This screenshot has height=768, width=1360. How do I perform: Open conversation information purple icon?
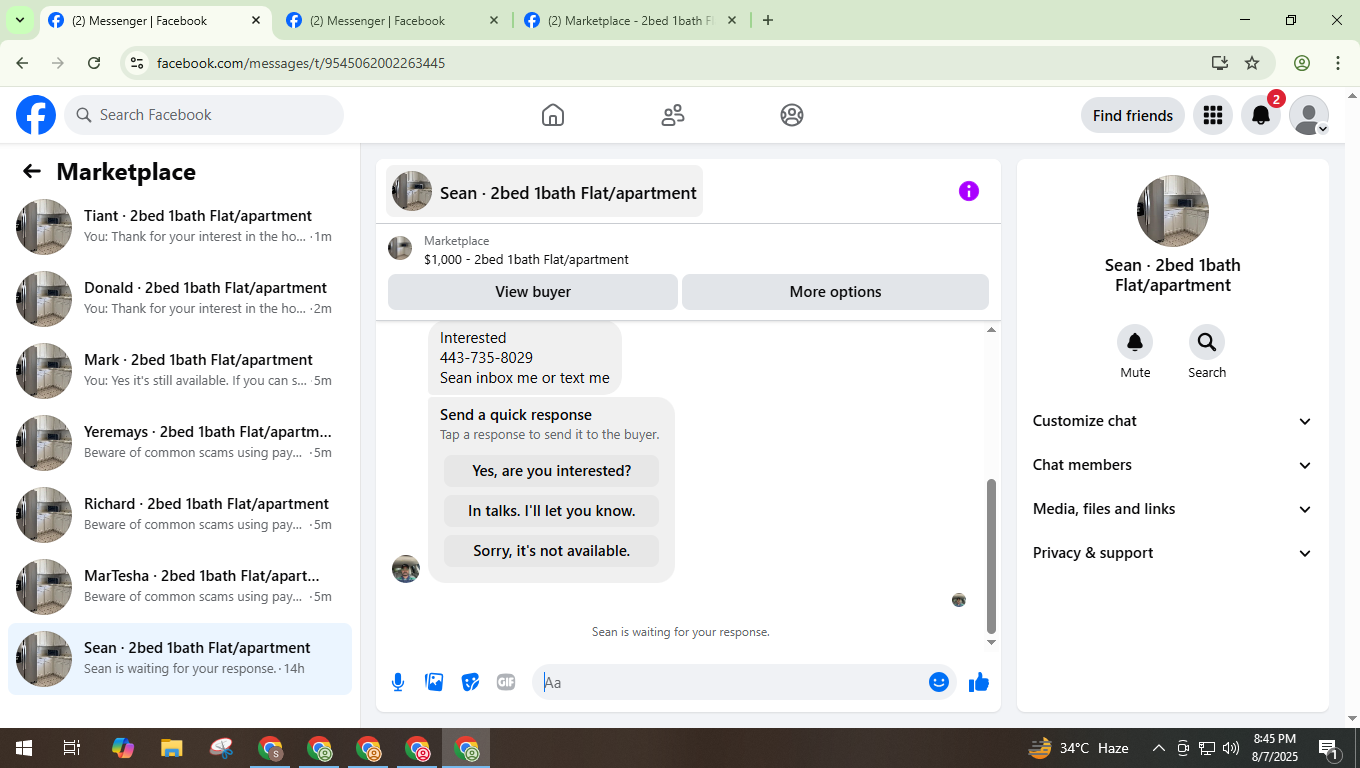[x=969, y=191]
